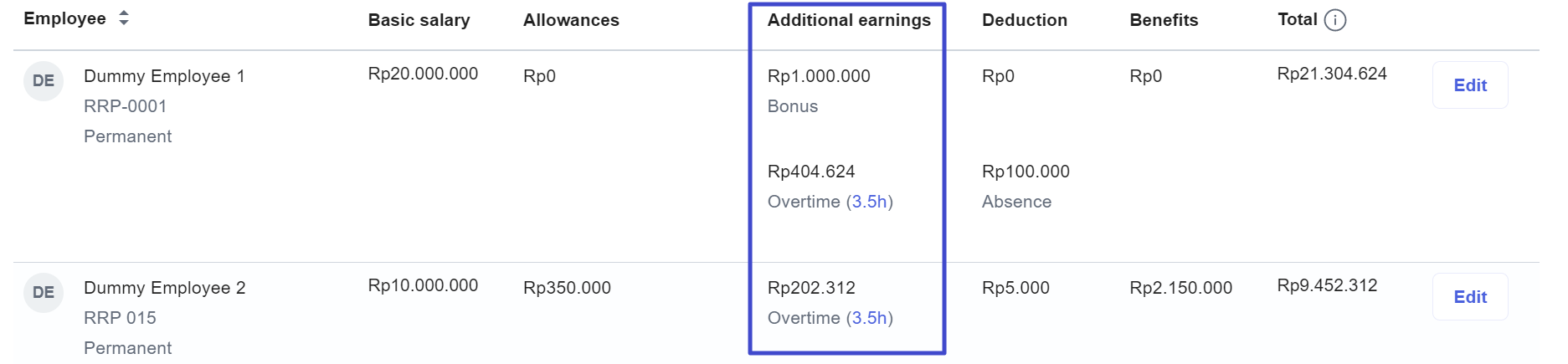Viewport: 1568px width, 364px height.
Task: Sort by the Employee column header
Action: 64,18
